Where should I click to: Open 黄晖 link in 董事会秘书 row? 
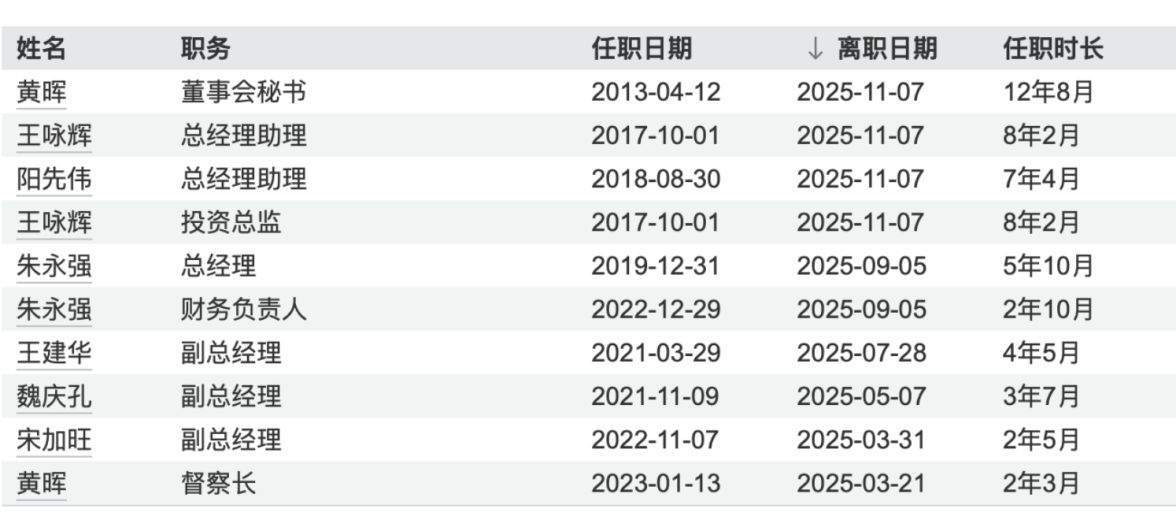(x=41, y=93)
